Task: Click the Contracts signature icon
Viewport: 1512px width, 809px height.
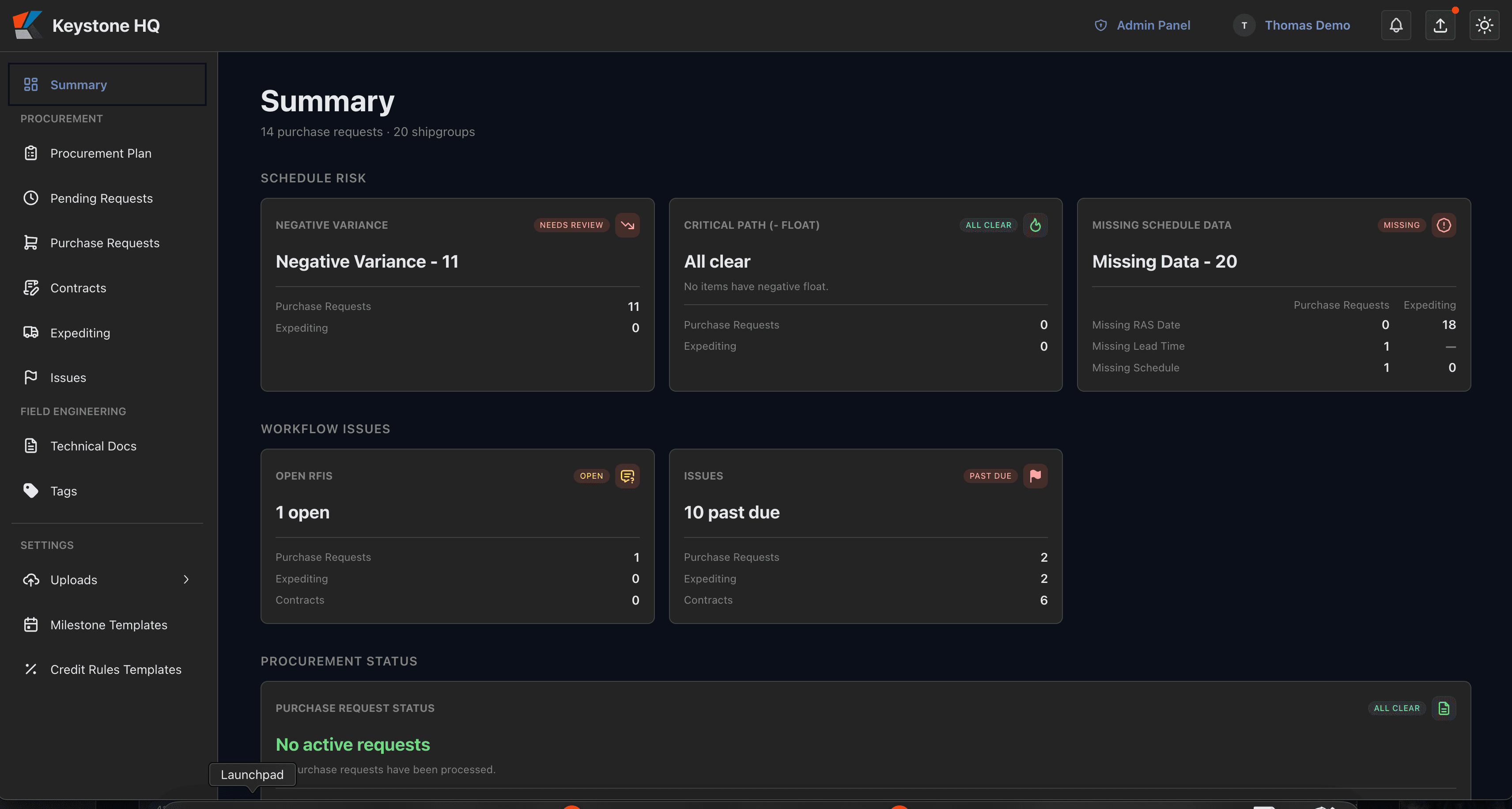Action: point(30,287)
